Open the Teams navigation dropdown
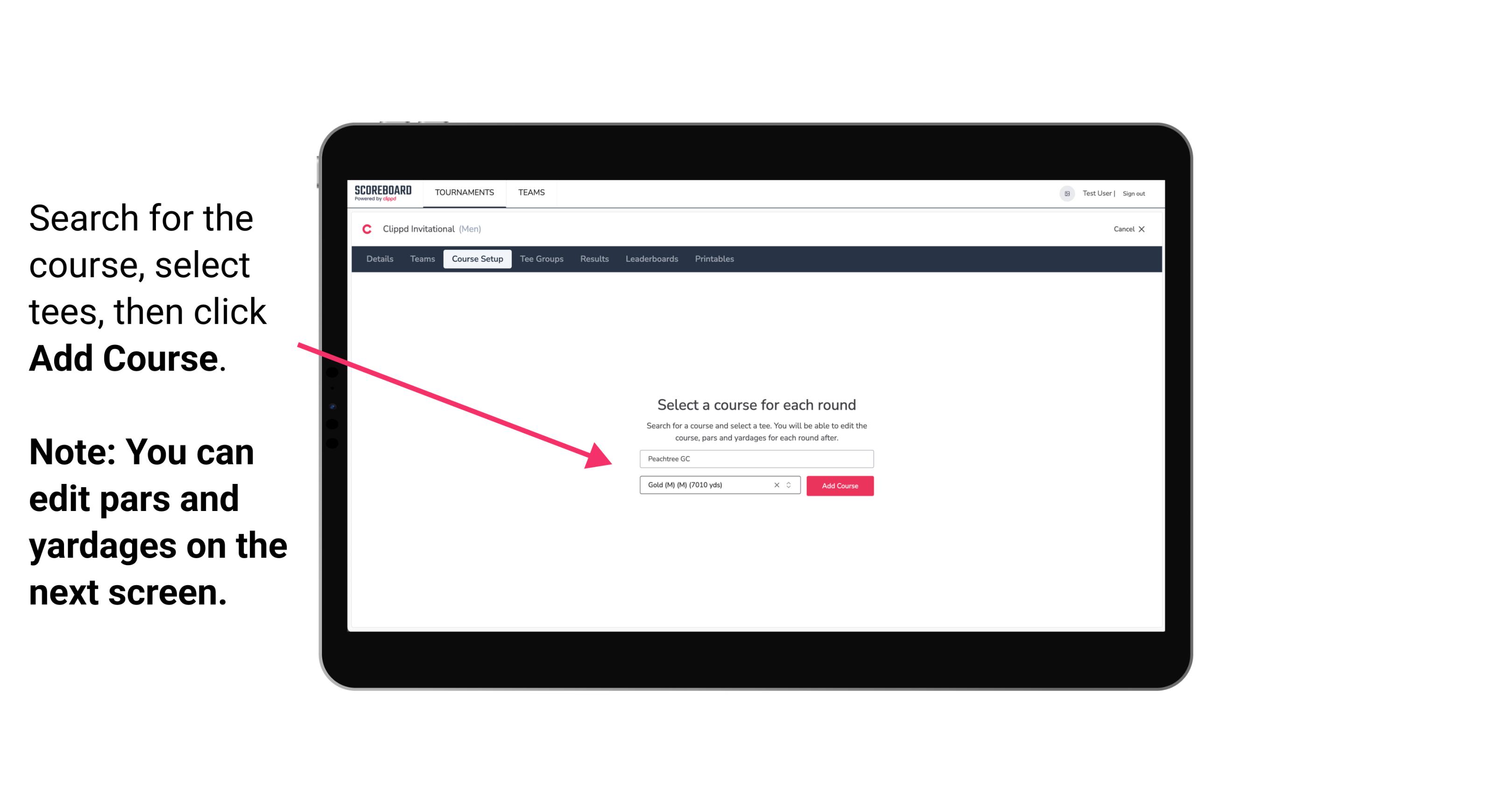Image resolution: width=1510 pixels, height=812 pixels. [530, 192]
